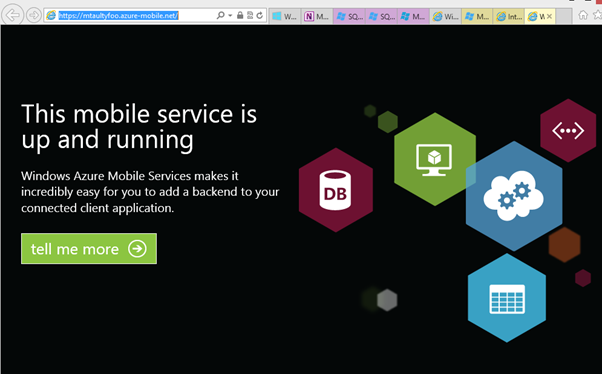Open the browser Home icon
This screenshot has height=374, width=602.
tap(583, 15)
